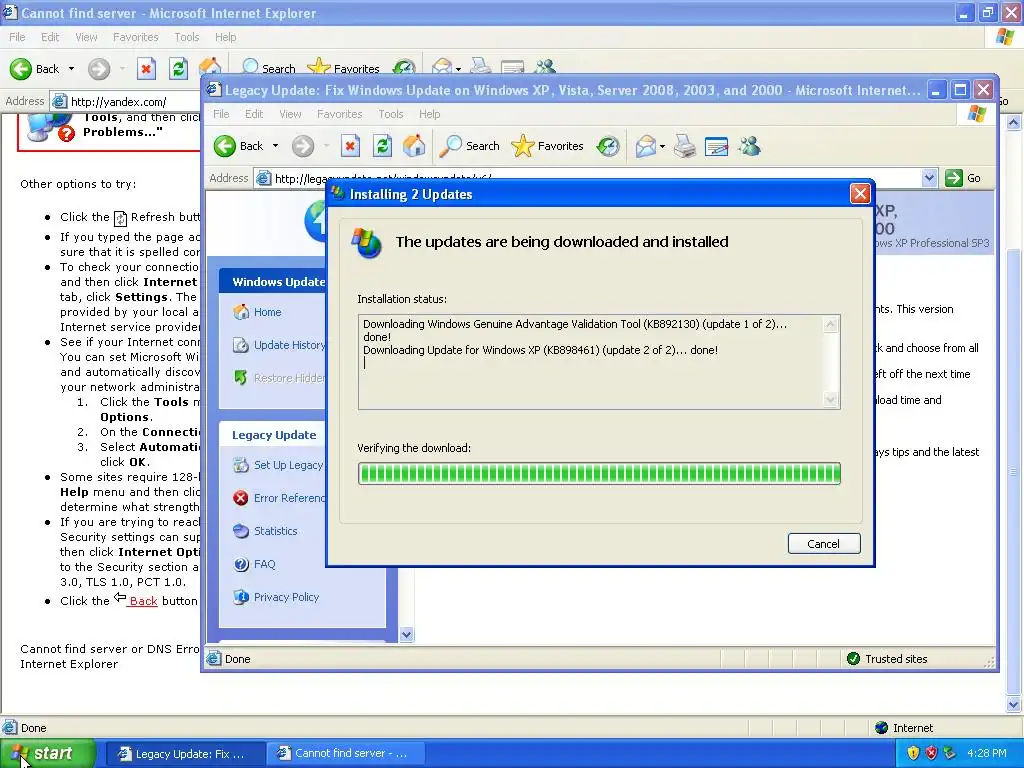1024x768 pixels.
Task: Click Search in Legacy Update window toolbar
Action: point(470,146)
